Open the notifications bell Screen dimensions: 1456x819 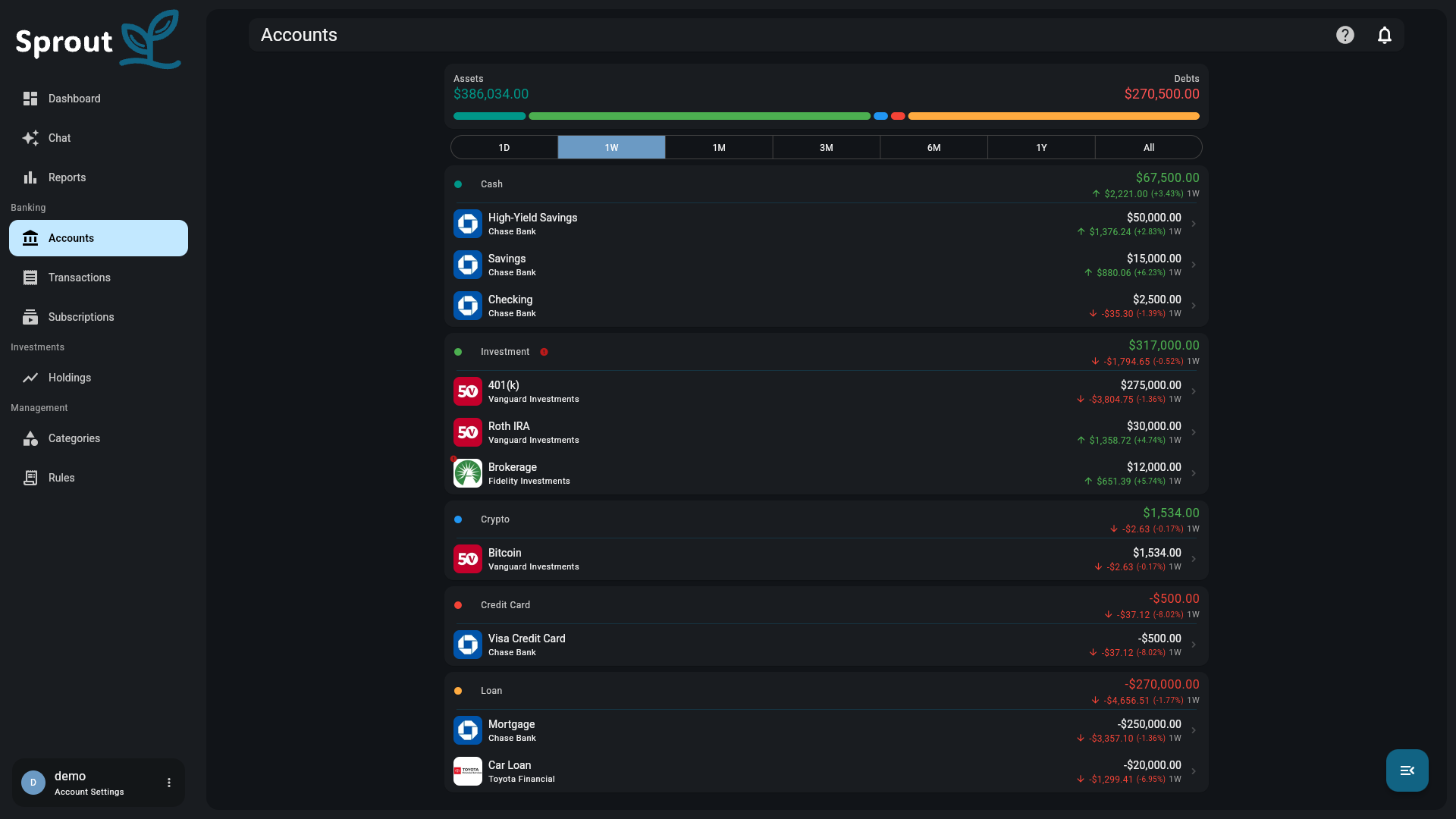click(x=1384, y=35)
